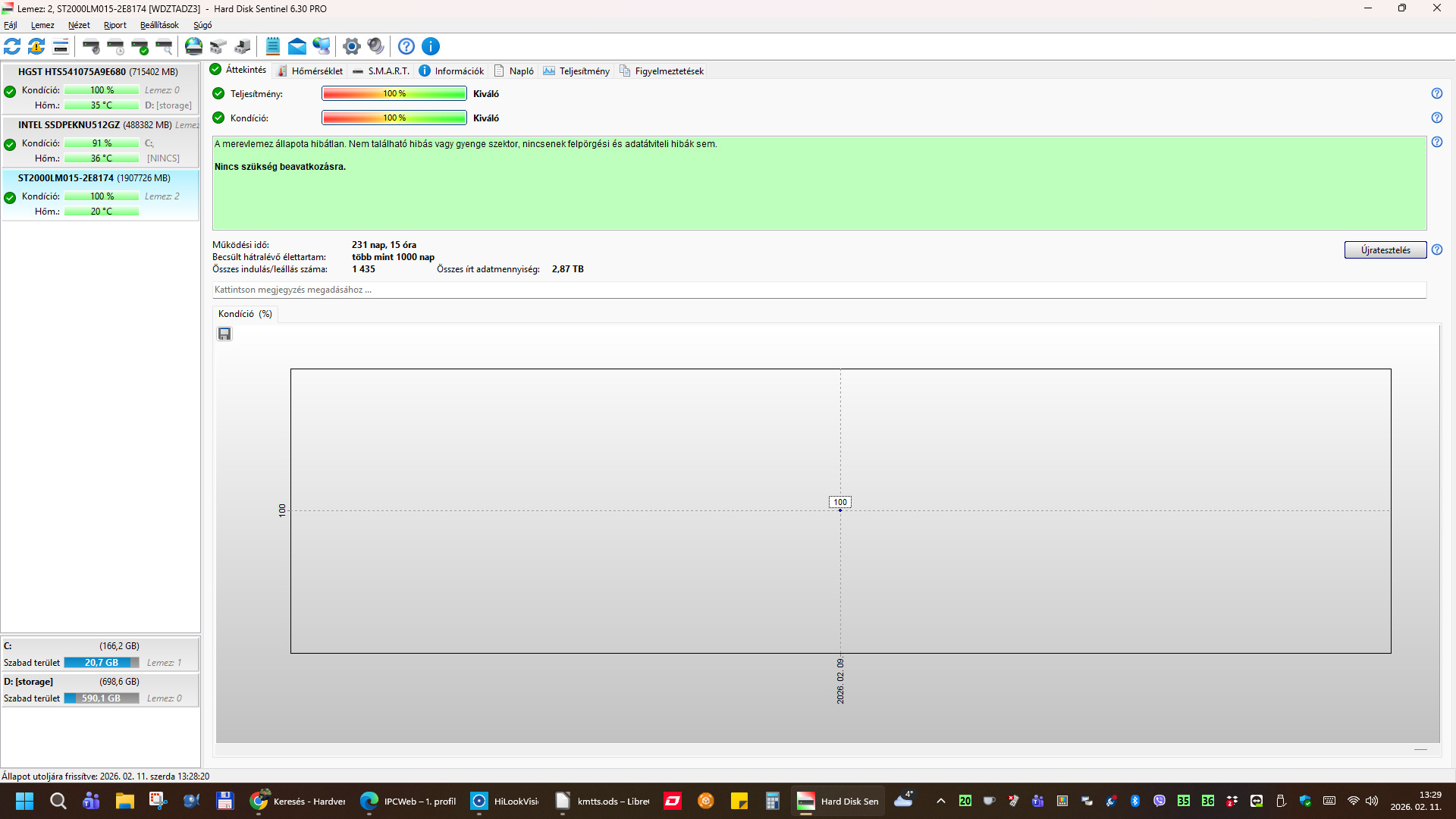Open settings with the gear icon
1456x819 pixels.
point(351,46)
